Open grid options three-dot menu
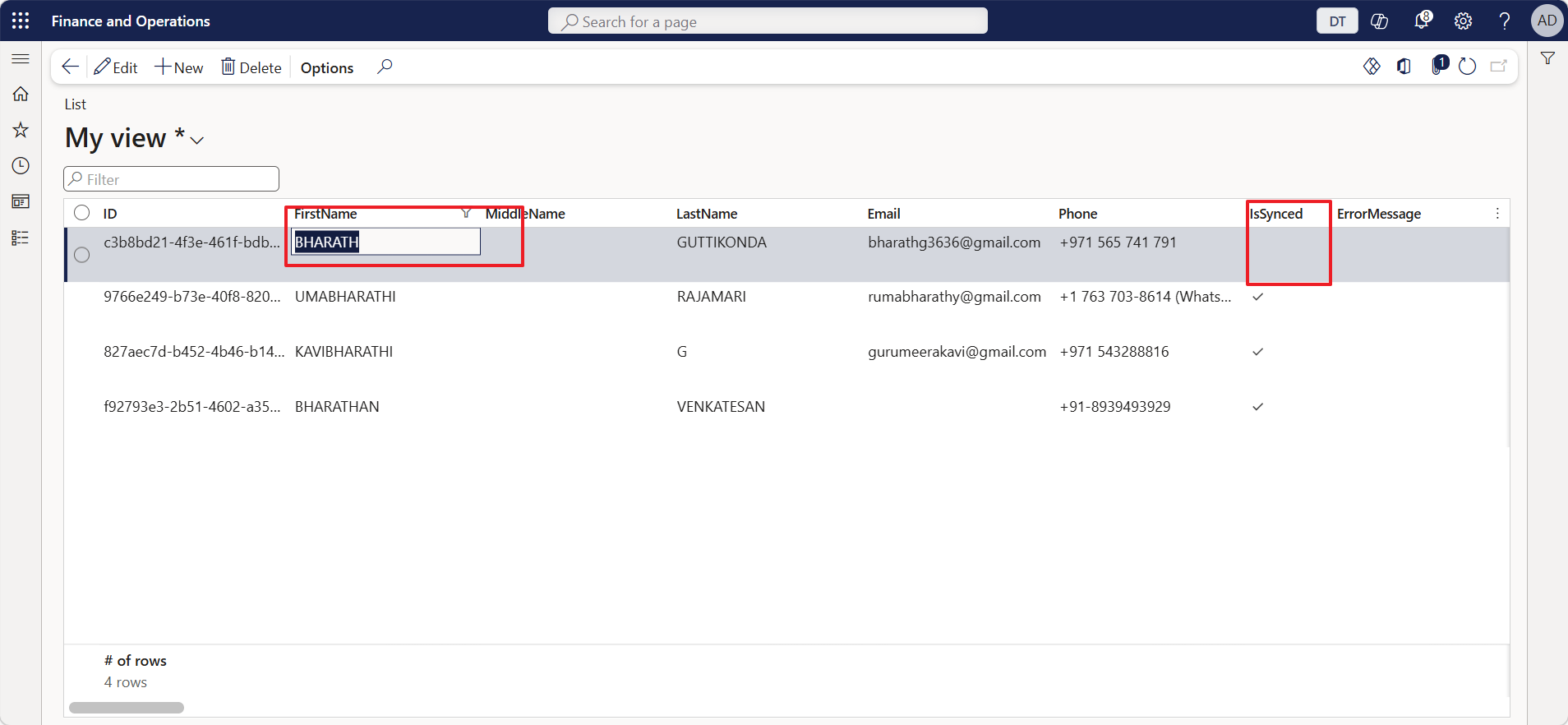The image size is (1568, 725). point(1497,214)
